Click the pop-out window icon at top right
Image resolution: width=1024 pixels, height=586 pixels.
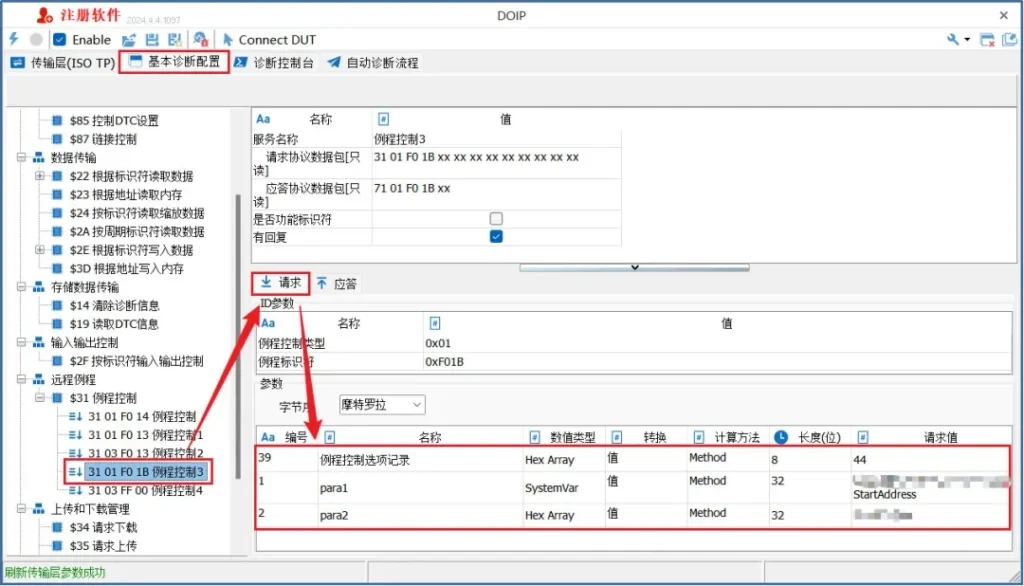click(x=1011, y=40)
